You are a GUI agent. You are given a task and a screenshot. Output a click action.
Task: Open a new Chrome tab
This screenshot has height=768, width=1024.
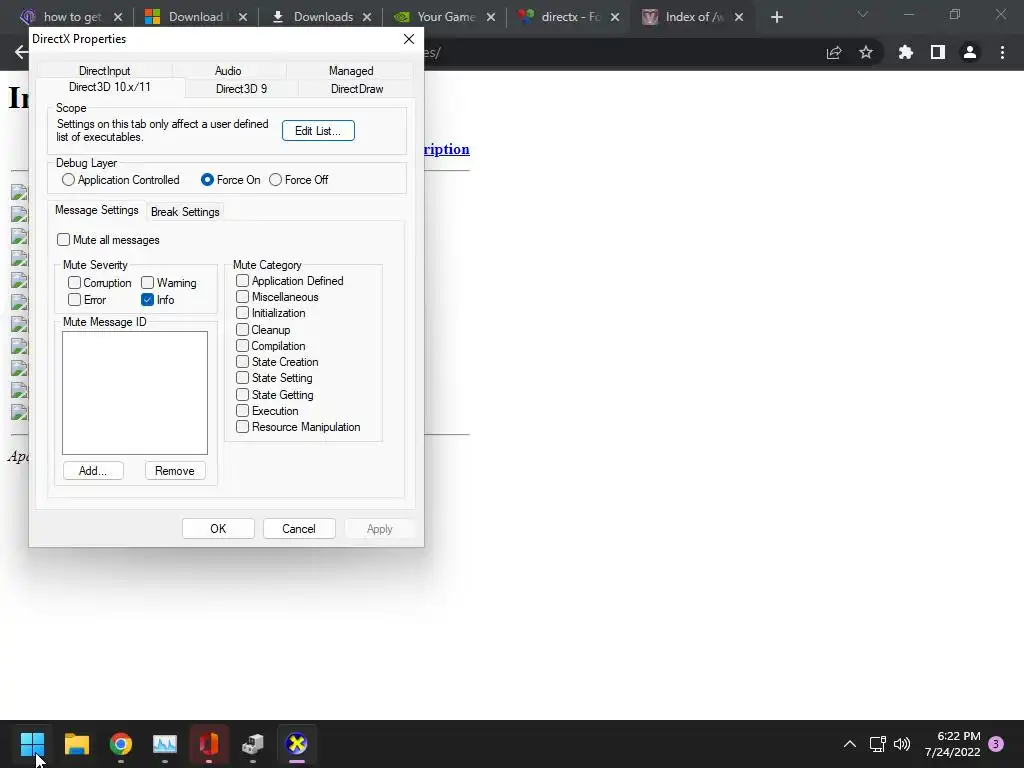pos(776,17)
